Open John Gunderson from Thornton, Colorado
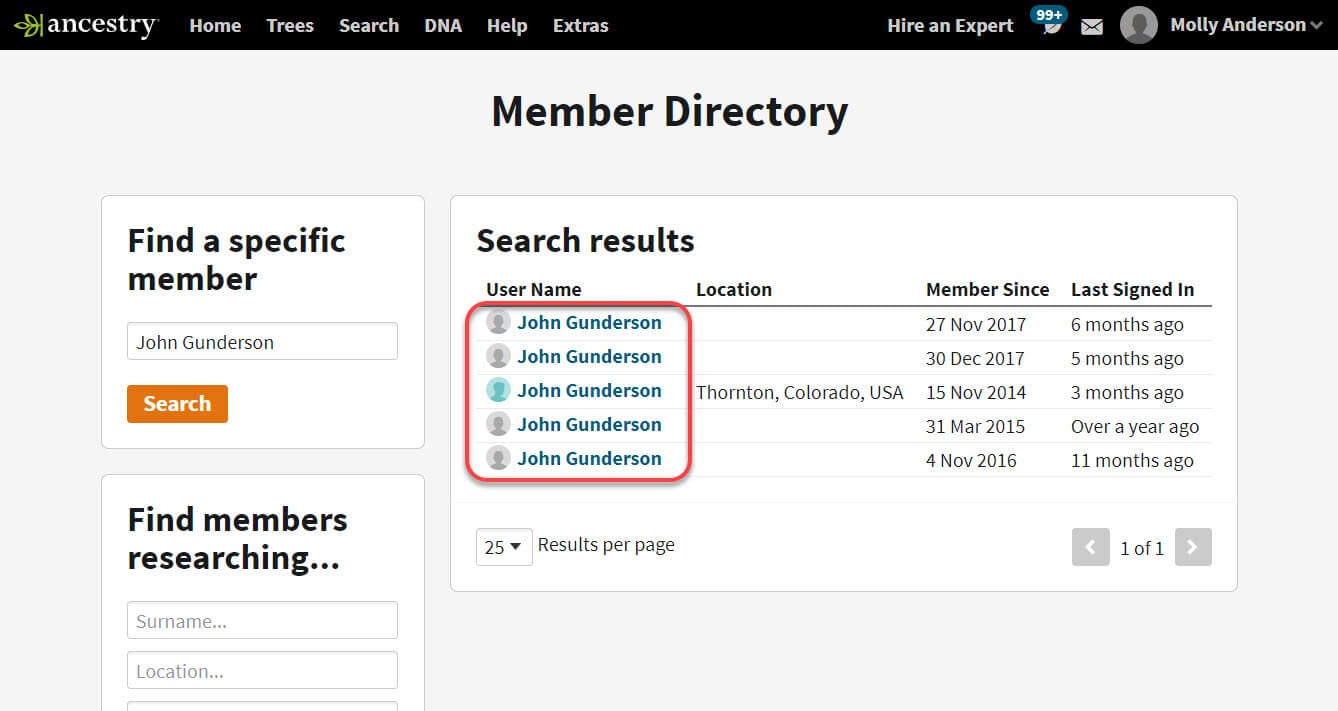Screen dimensions: 1338x711 coord(589,390)
